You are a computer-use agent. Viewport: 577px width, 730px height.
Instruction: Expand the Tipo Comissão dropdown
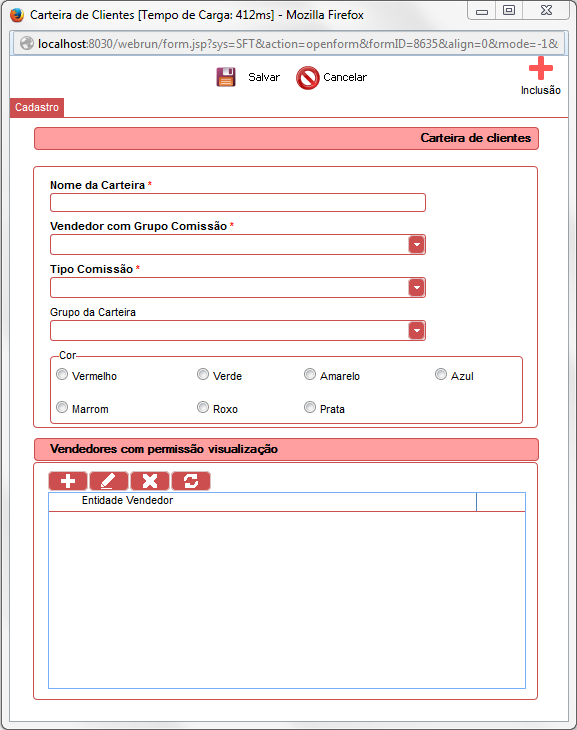coord(416,288)
